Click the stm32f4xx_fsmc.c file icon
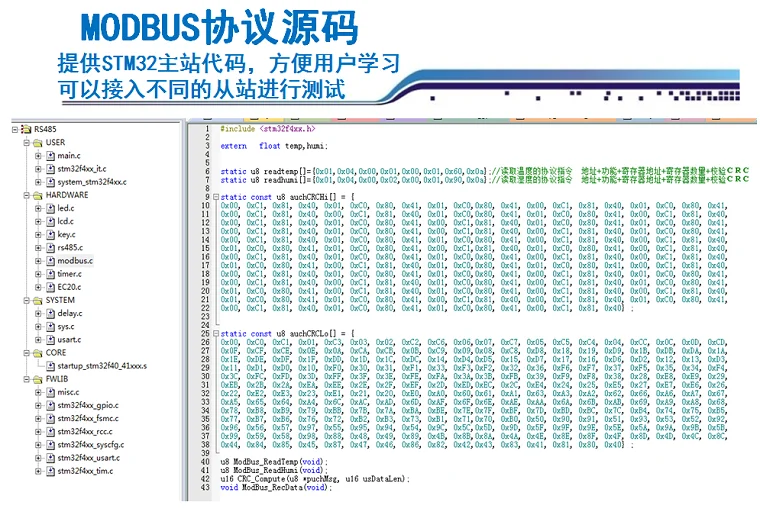This screenshot has height=531, width=760. coord(50,418)
